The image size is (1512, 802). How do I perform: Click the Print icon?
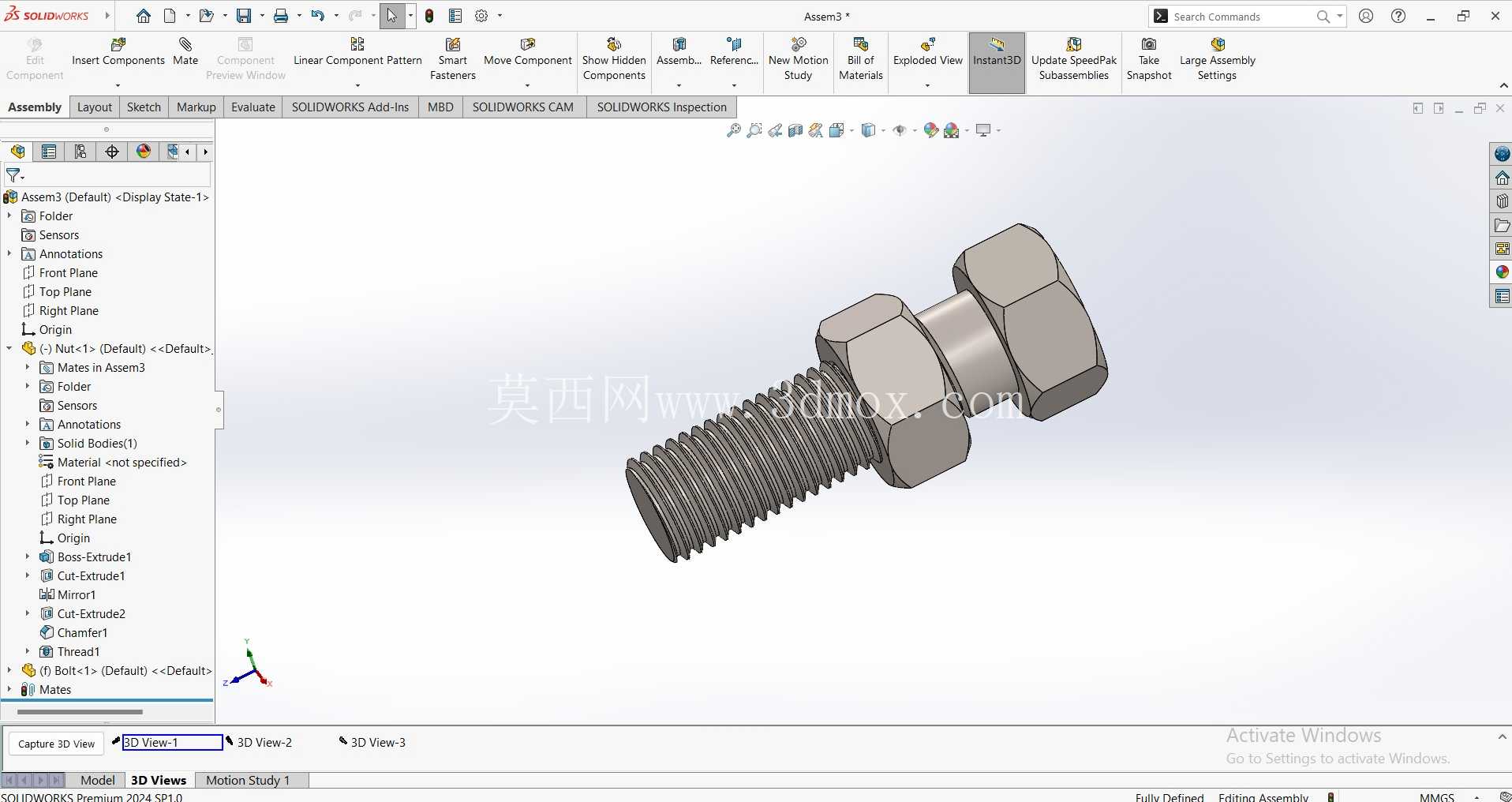pyautogui.click(x=281, y=16)
